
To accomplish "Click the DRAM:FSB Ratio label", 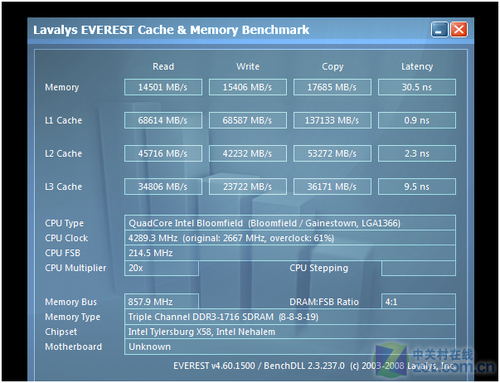I will coord(324,302).
